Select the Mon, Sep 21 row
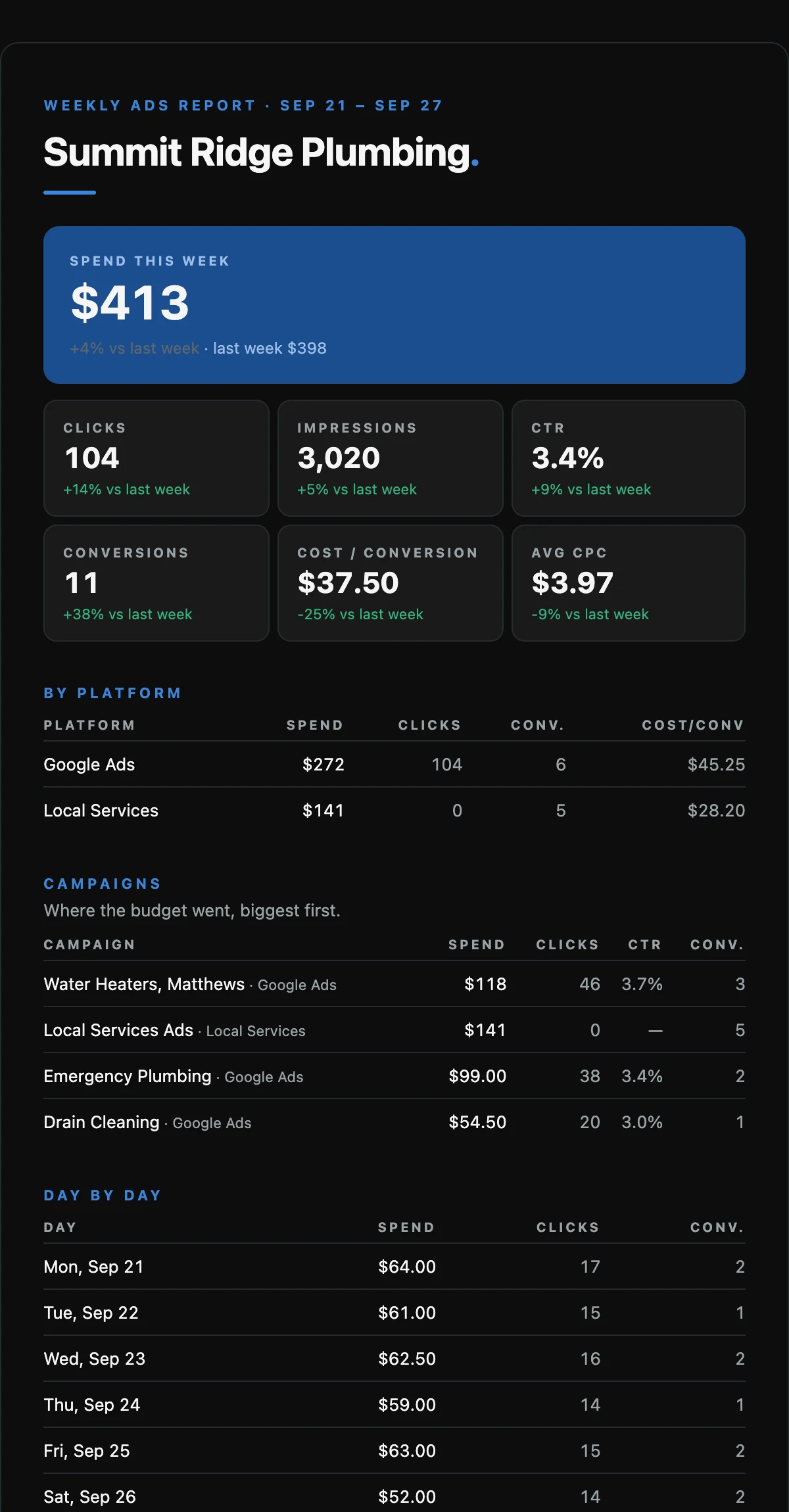 coord(394,1267)
